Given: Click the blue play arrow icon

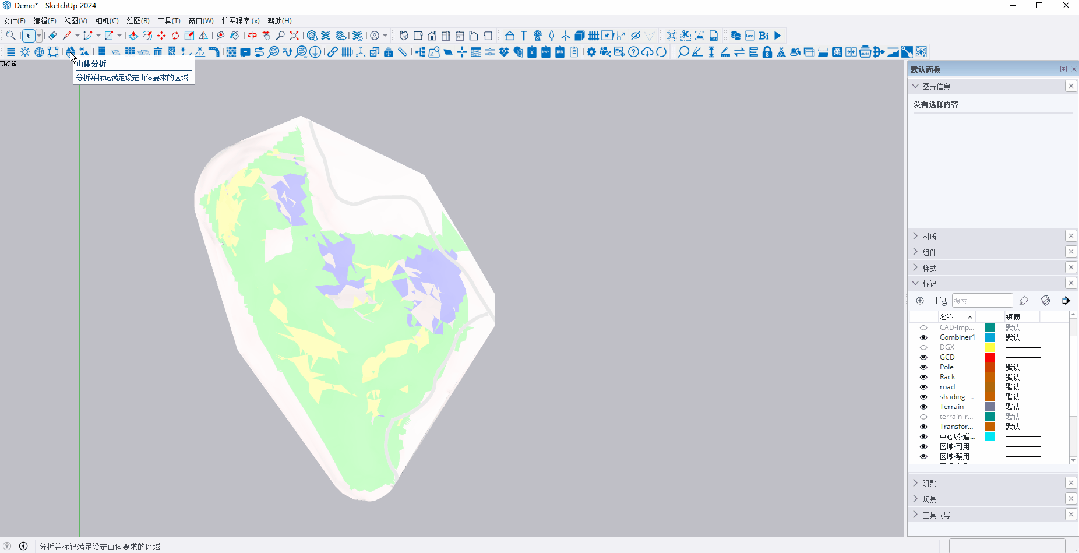Looking at the screenshot, I should coord(777,36).
